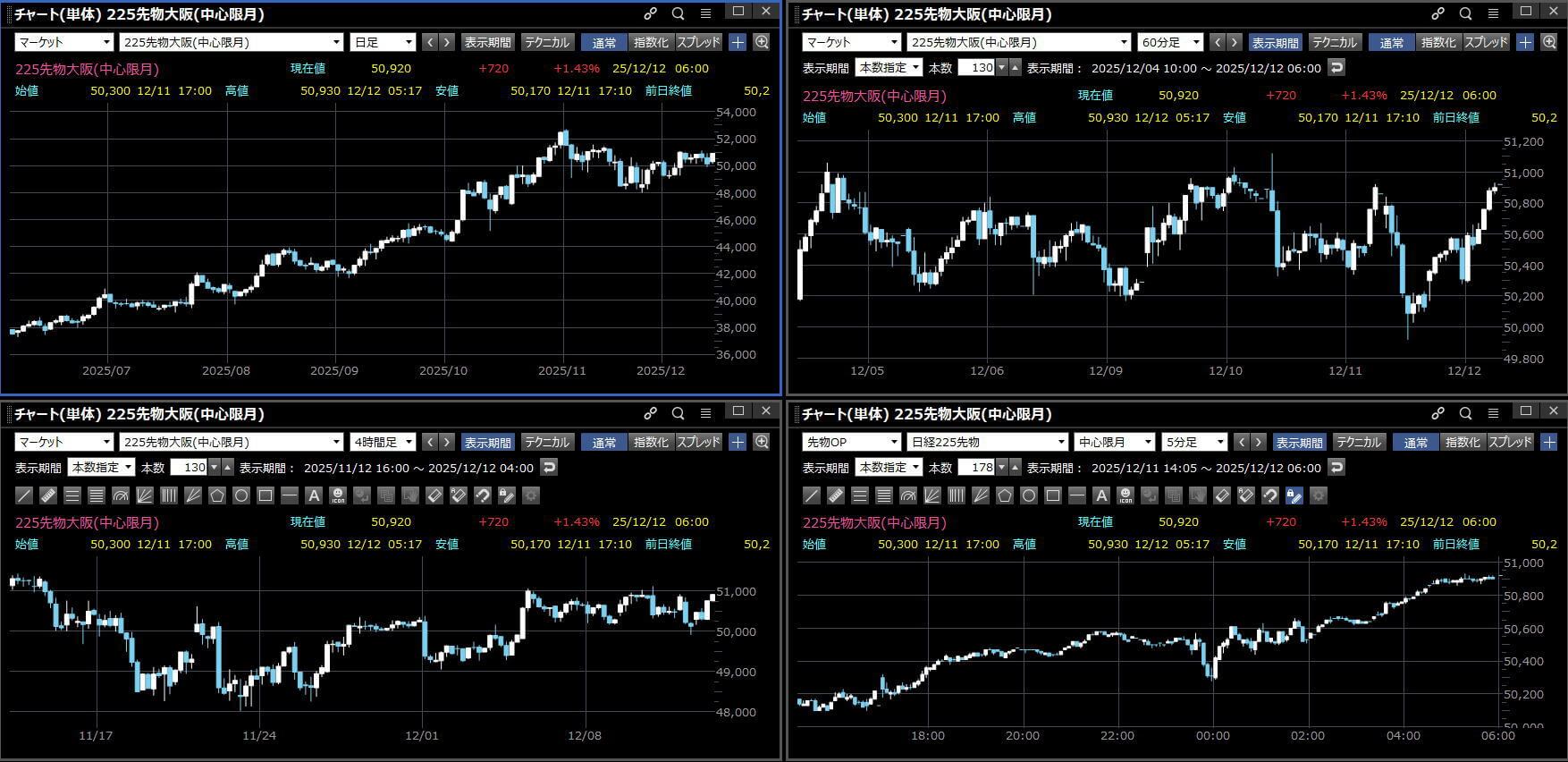This screenshot has height=762, width=1568.
Task: Click テクニカル button in the 60分足 chart
Action: click(x=1334, y=42)
